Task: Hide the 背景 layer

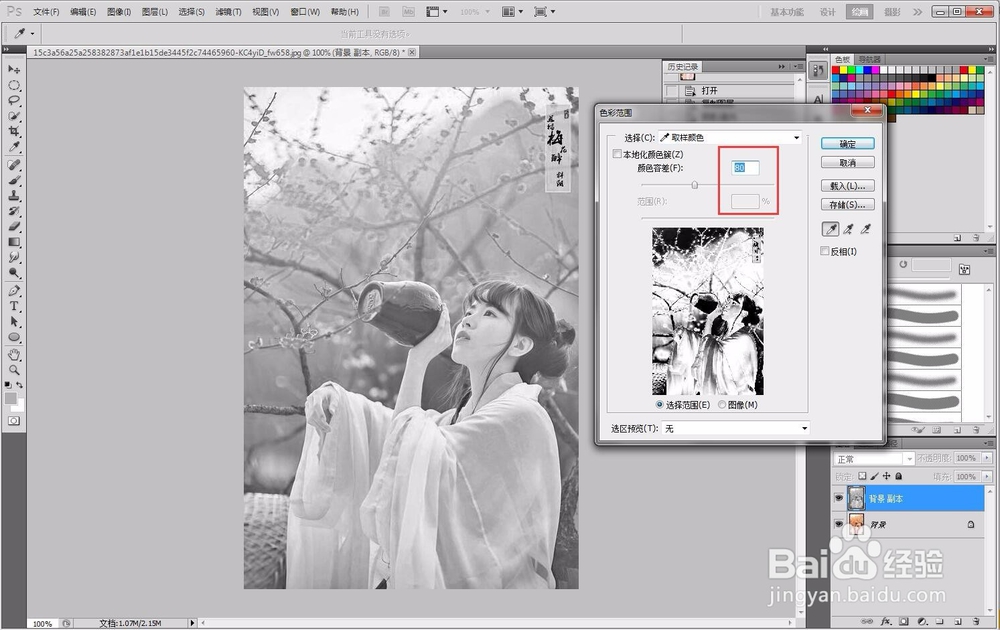Action: tap(839, 524)
